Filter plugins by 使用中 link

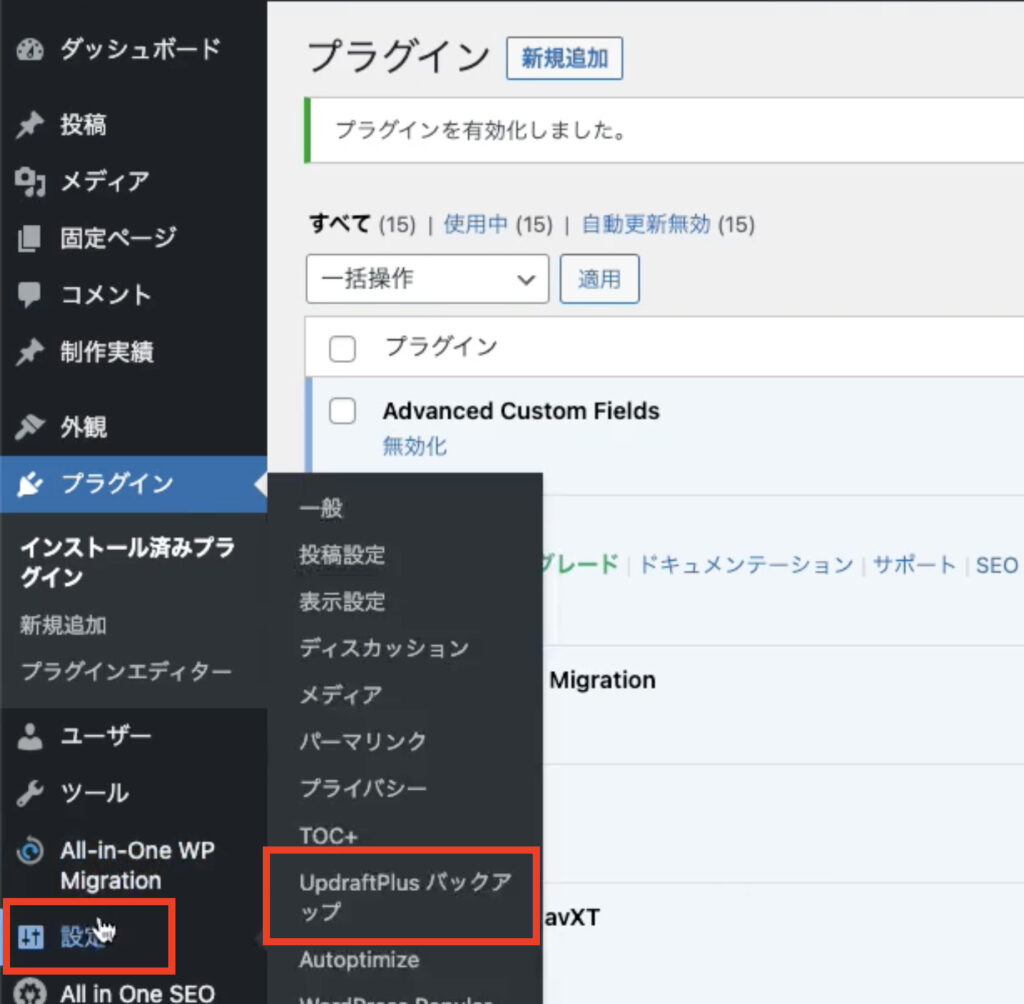(x=475, y=224)
